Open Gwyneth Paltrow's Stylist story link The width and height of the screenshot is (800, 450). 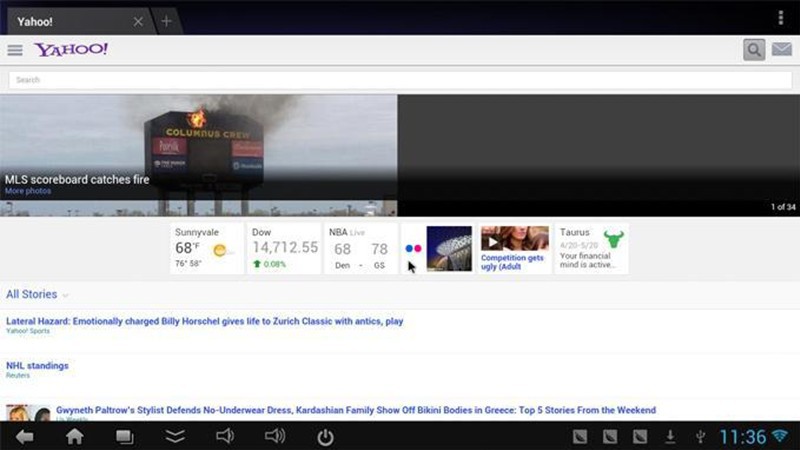(x=356, y=410)
